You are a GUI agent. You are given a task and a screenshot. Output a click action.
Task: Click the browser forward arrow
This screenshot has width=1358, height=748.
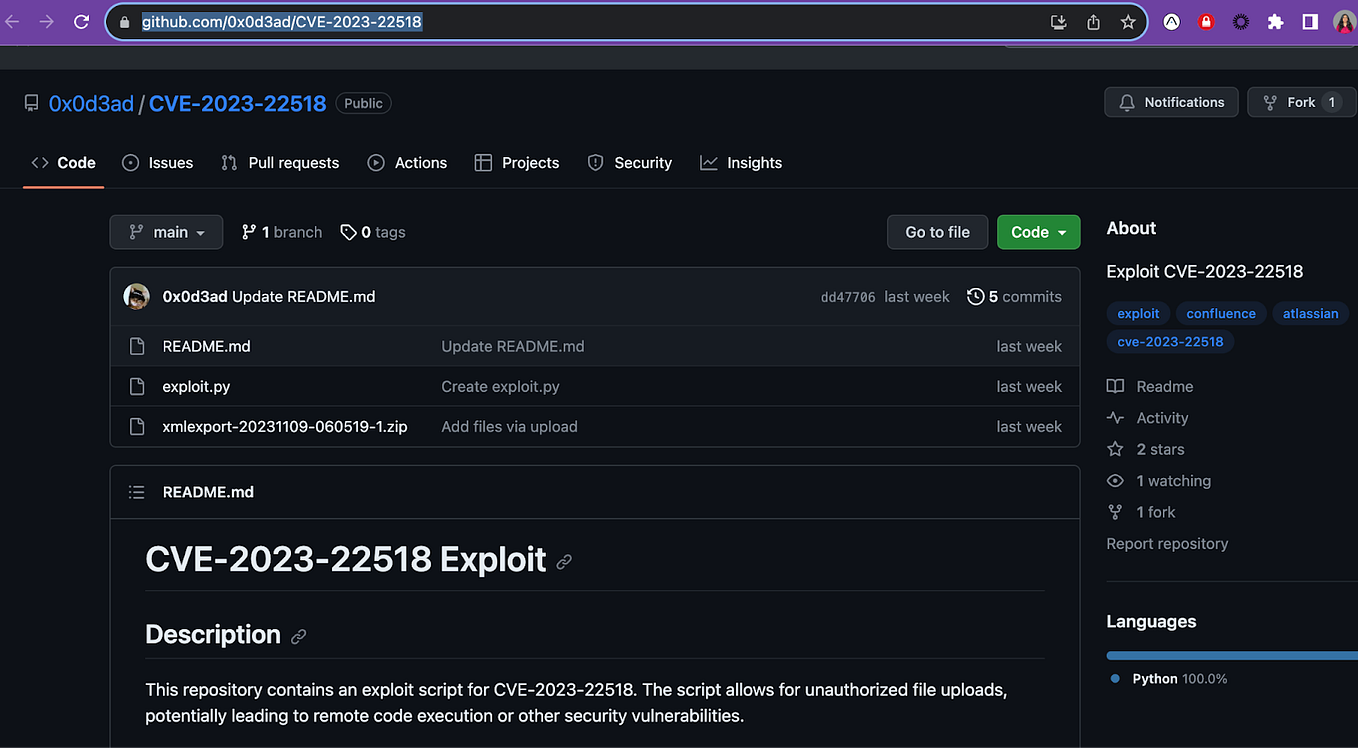(46, 21)
